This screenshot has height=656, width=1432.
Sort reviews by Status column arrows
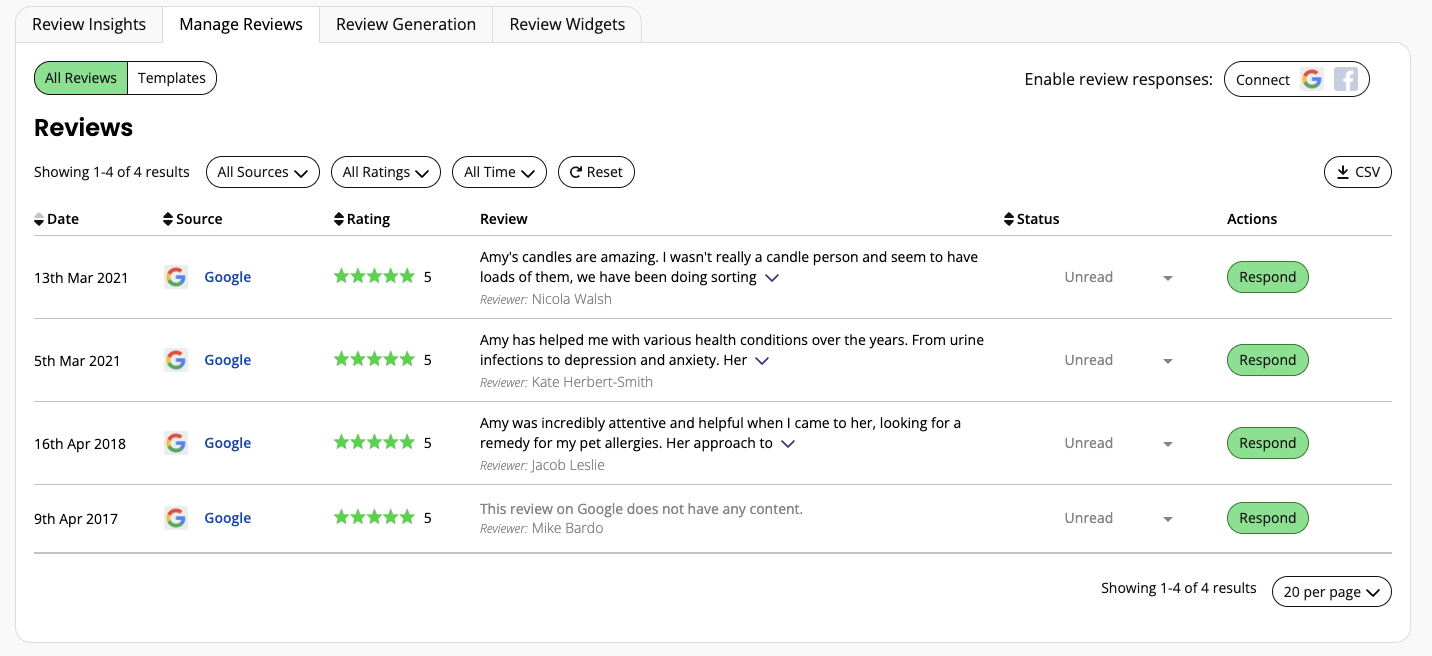1009,219
